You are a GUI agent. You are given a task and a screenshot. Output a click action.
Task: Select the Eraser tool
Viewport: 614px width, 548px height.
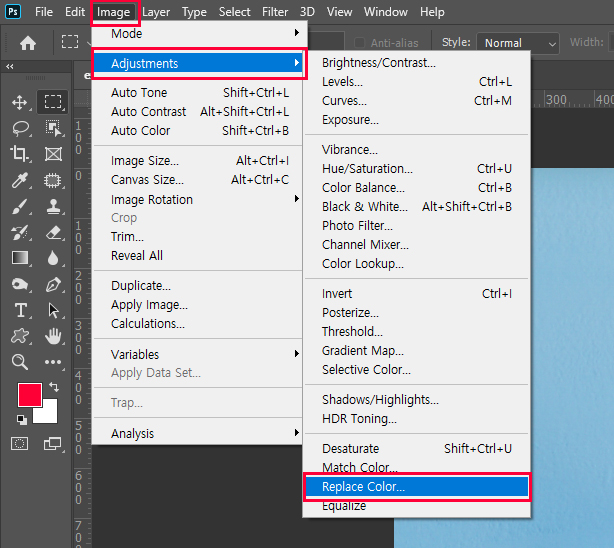pyautogui.click(x=53, y=233)
